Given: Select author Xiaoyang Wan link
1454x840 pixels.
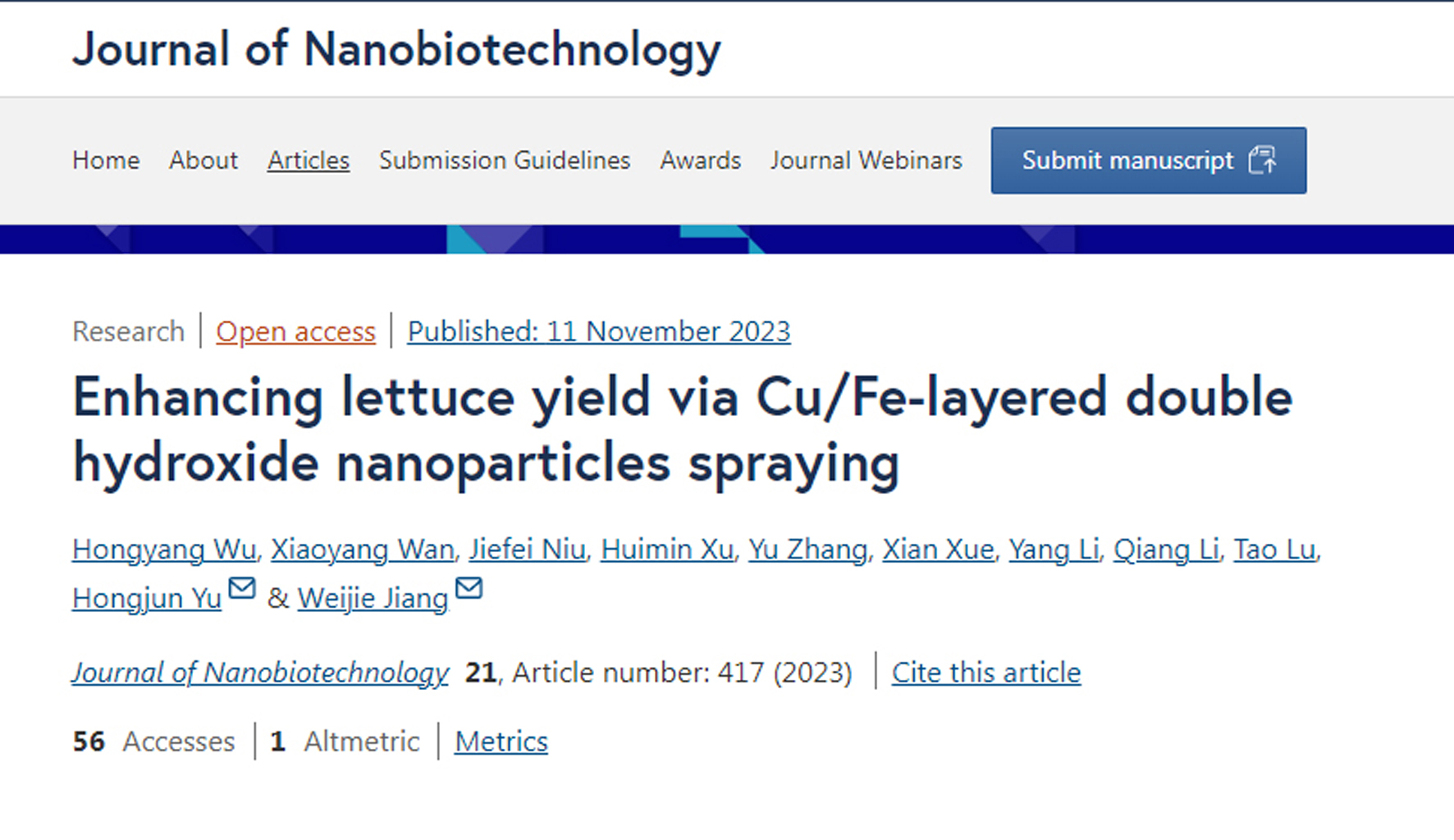Looking at the screenshot, I should pyautogui.click(x=363, y=549).
